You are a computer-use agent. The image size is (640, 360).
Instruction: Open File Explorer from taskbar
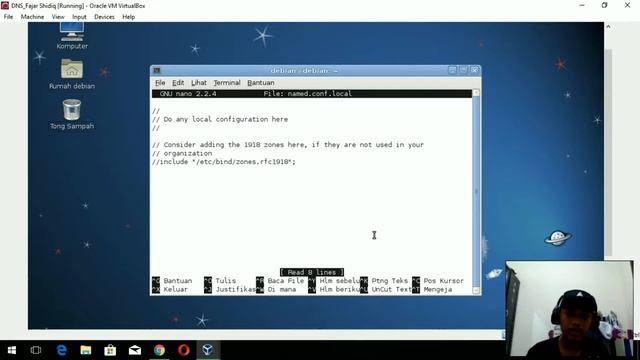(86, 350)
